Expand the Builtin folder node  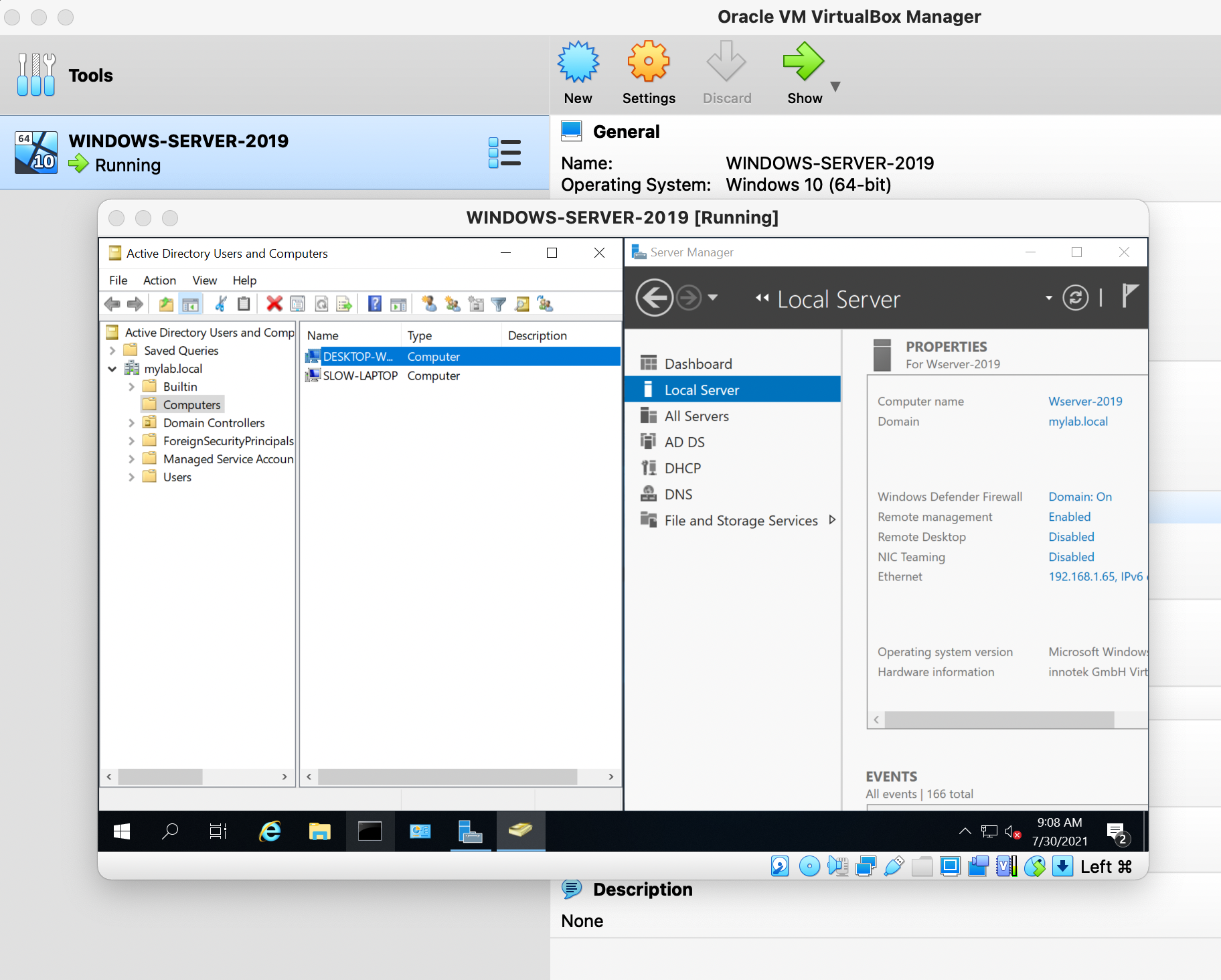coord(131,387)
